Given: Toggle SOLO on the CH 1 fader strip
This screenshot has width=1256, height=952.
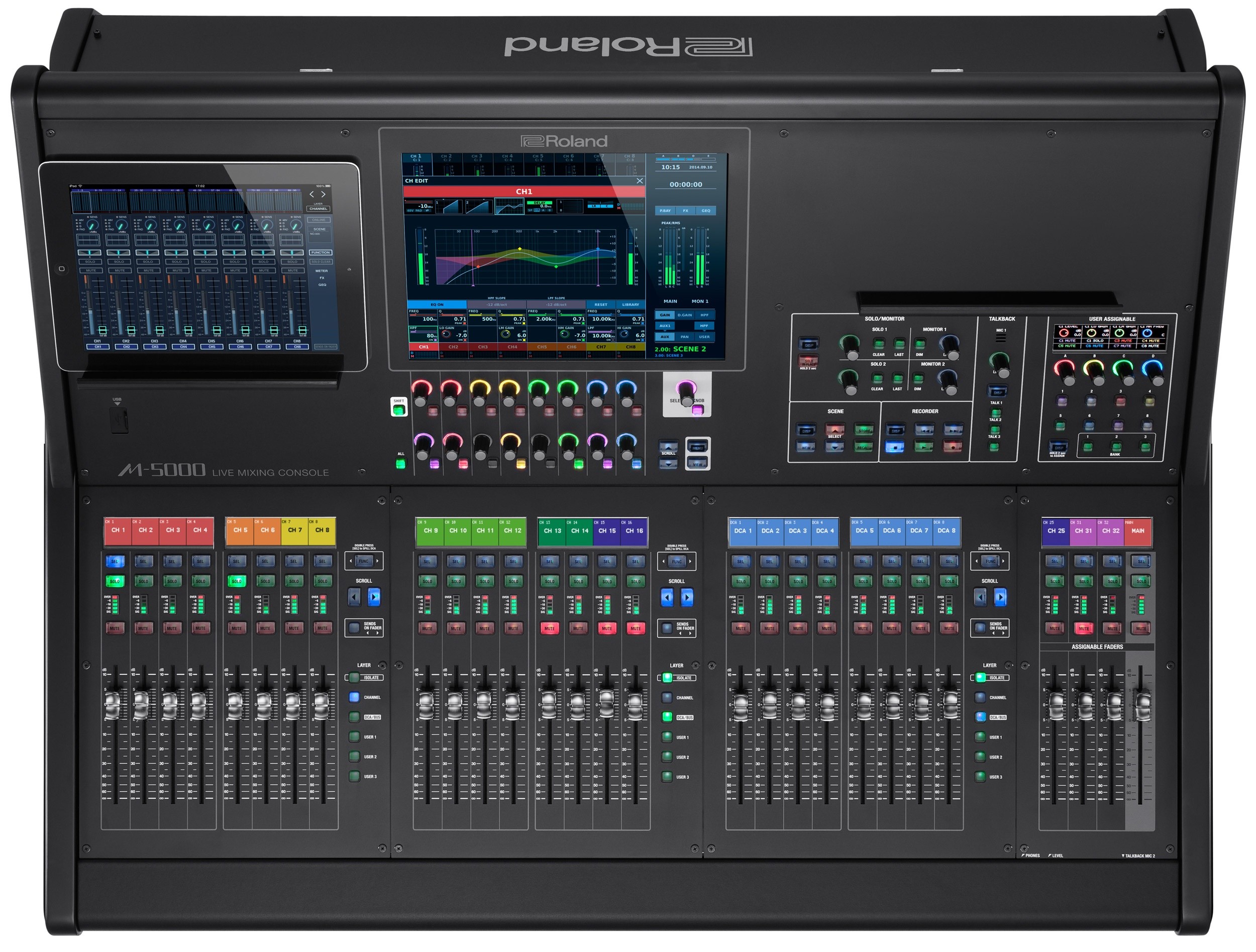Looking at the screenshot, I should tap(115, 581).
